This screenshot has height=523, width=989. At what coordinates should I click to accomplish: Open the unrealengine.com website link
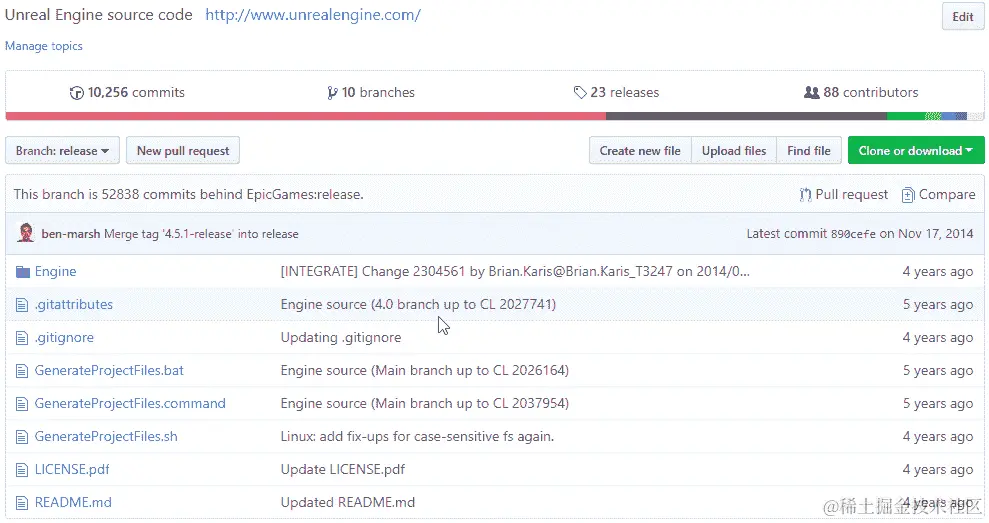(x=313, y=15)
